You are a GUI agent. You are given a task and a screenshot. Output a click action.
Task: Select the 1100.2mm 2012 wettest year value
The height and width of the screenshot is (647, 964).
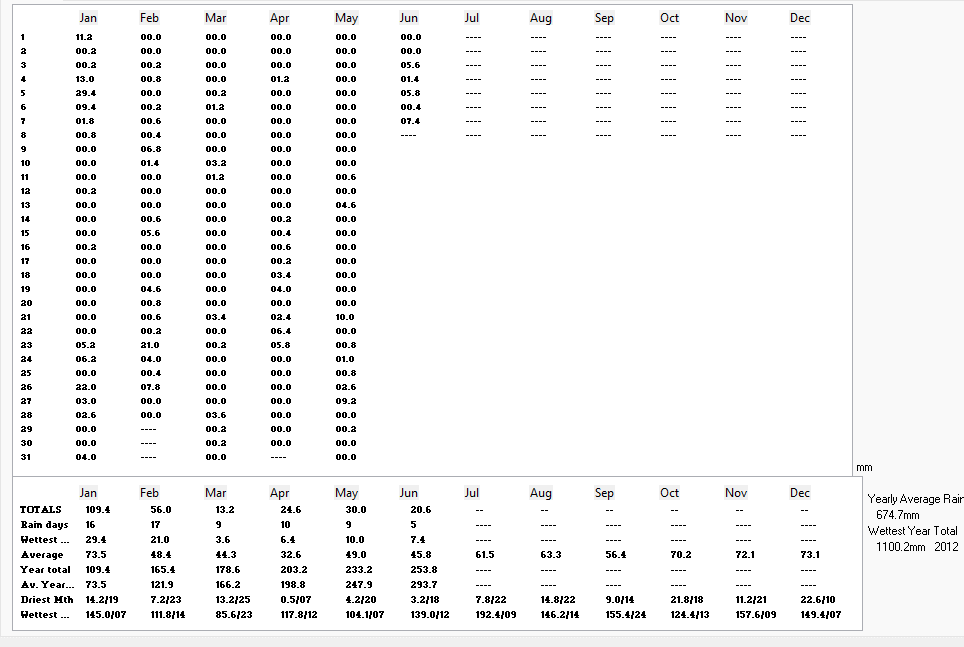pos(917,547)
